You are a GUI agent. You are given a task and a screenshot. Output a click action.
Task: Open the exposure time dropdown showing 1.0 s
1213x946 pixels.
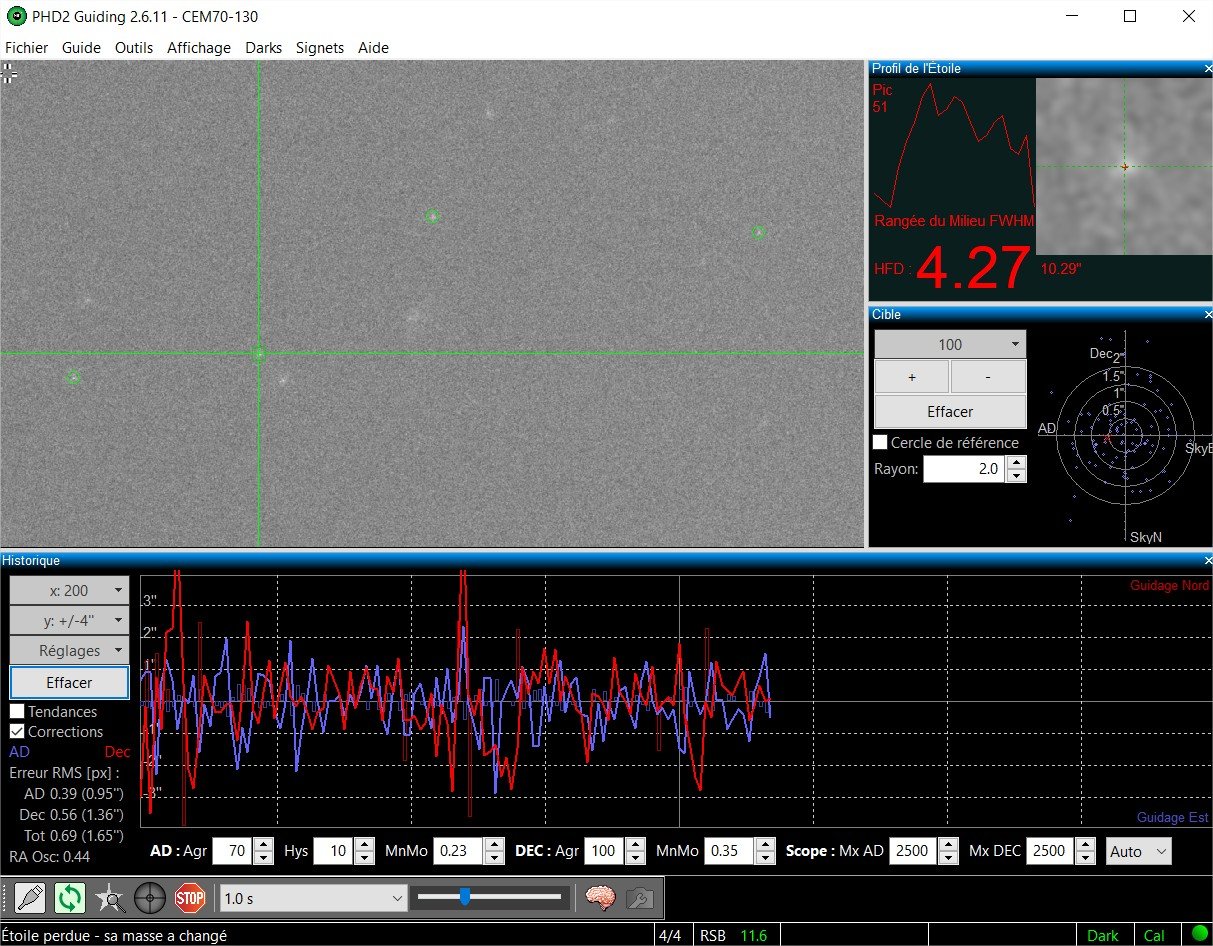tap(312, 898)
